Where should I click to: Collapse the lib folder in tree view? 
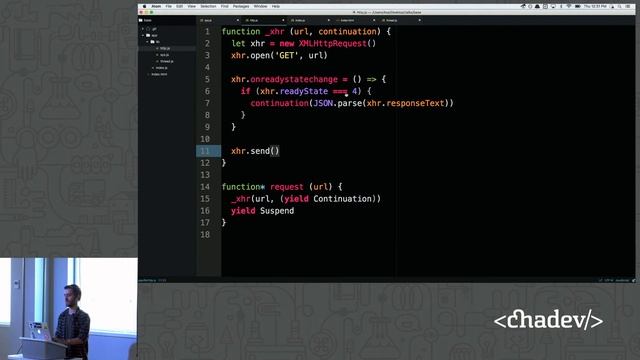pyautogui.click(x=147, y=42)
